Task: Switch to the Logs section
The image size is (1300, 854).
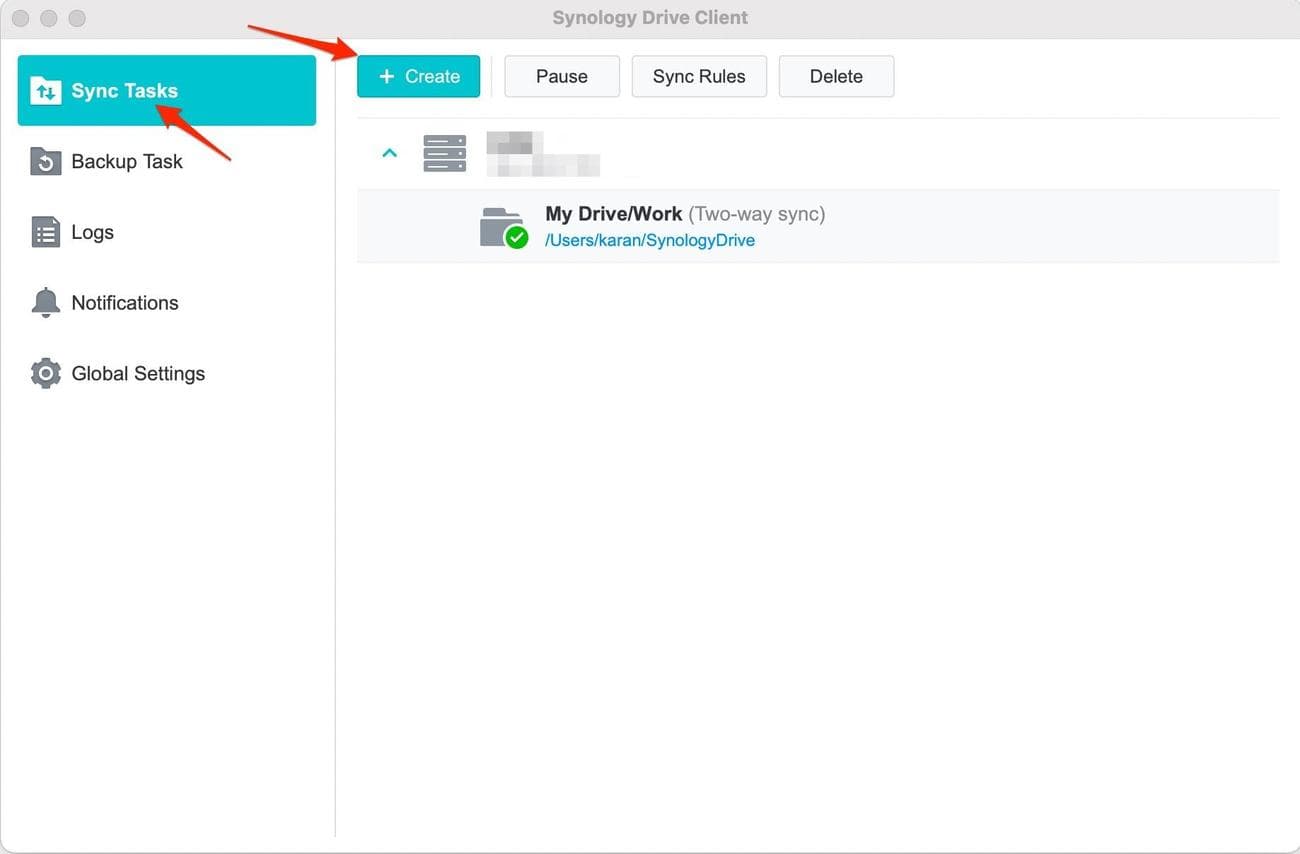Action: pyautogui.click(x=92, y=231)
